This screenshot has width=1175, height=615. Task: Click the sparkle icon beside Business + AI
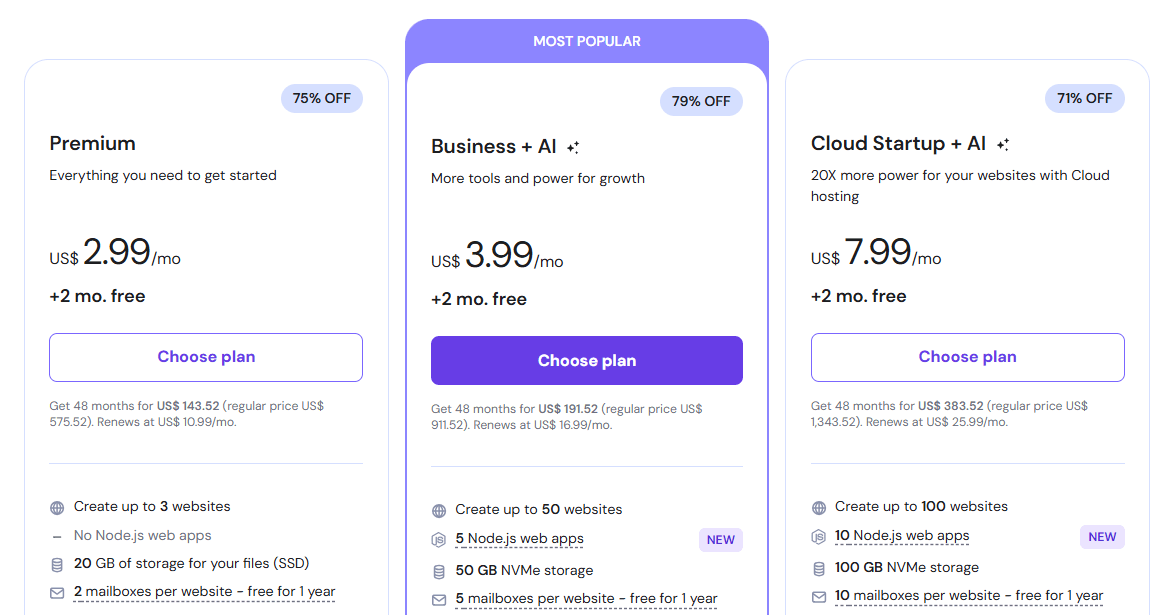pyautogui.click(x=573, y=148)
